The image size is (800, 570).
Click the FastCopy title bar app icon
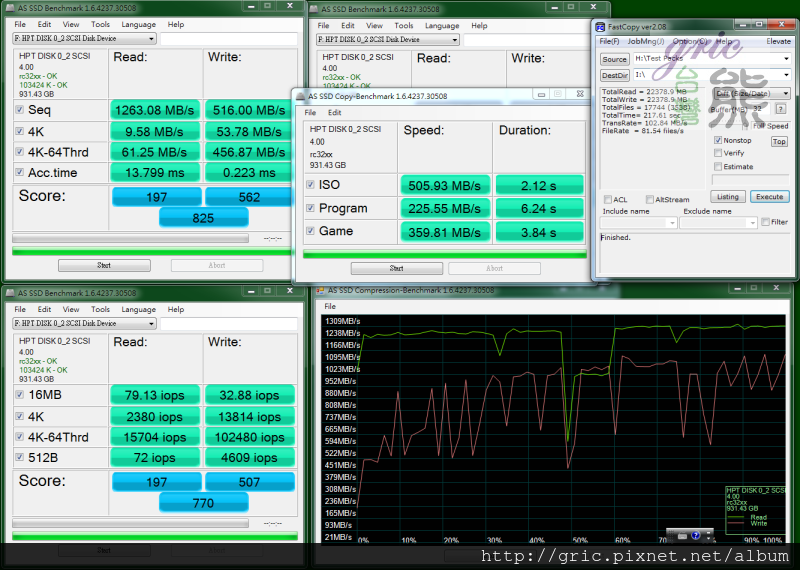(x=600, y=27)
